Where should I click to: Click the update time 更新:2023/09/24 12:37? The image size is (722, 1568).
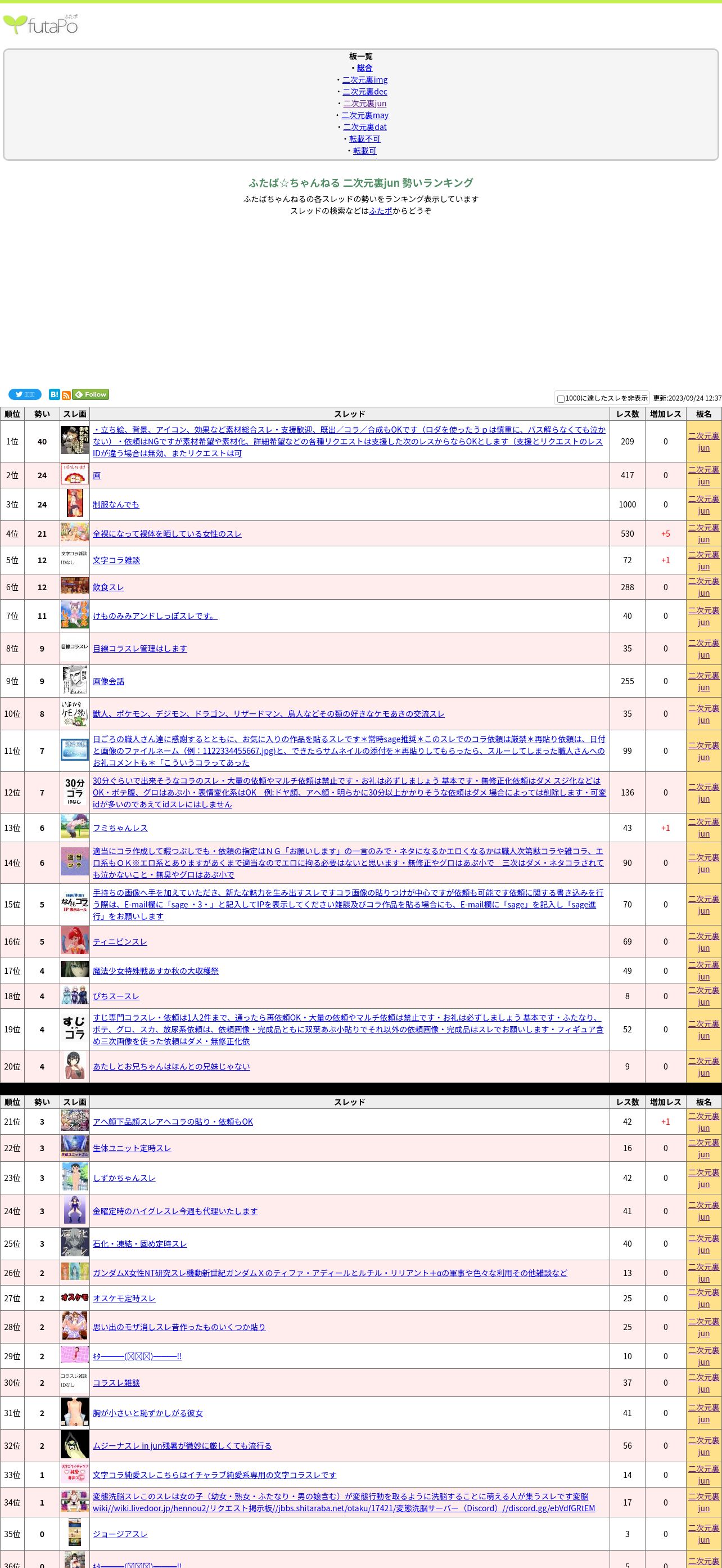(x=687, y=398)
